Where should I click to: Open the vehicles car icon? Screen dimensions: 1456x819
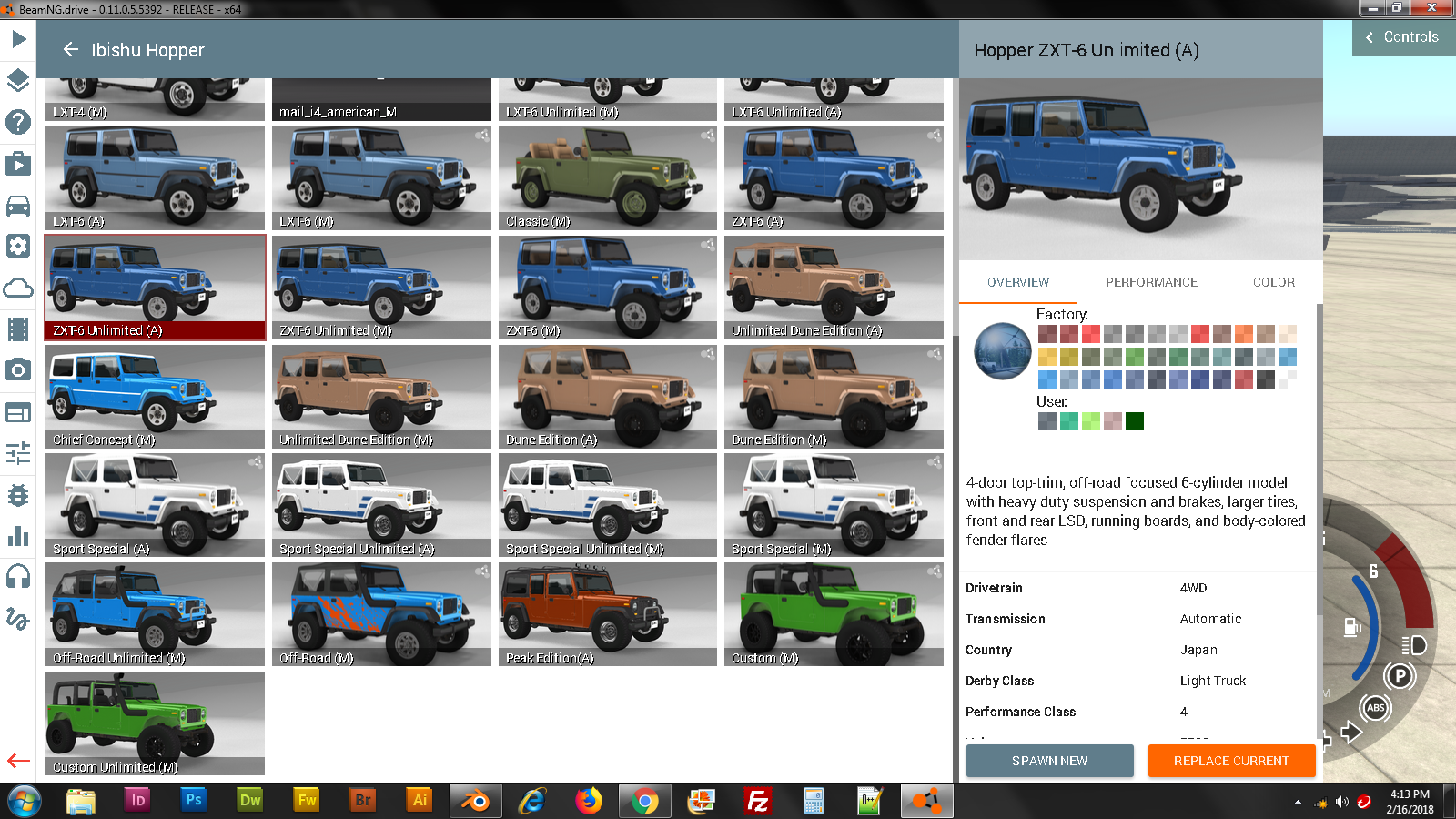(18, 206)
